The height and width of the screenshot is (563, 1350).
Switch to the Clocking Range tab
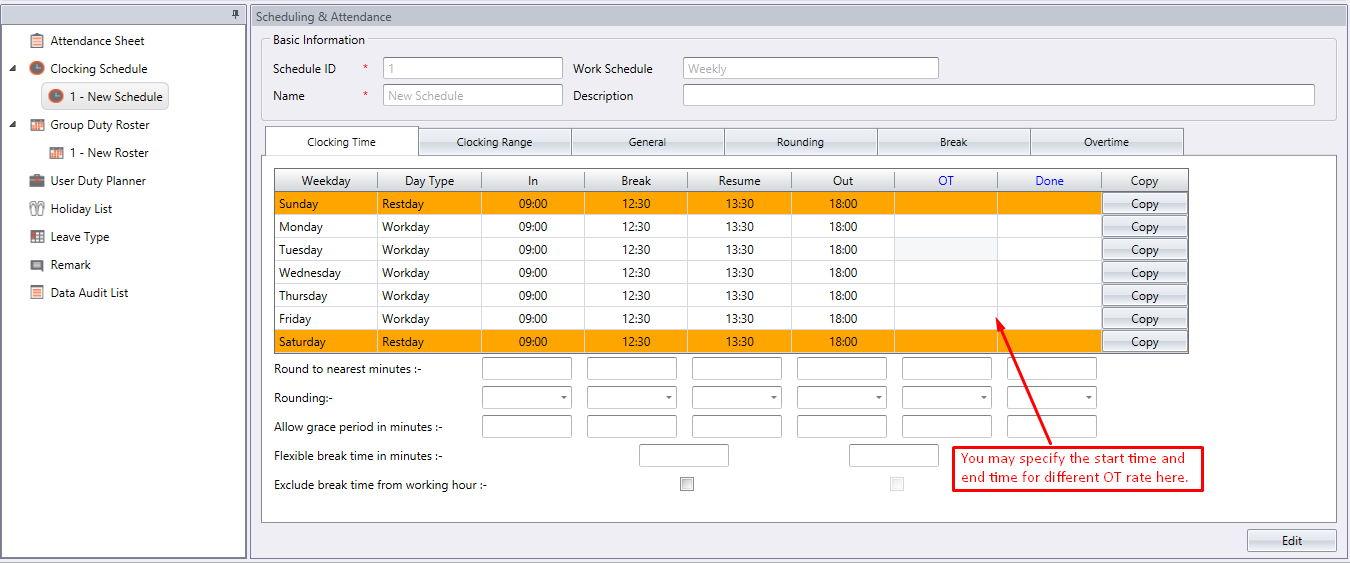(494, 142)
